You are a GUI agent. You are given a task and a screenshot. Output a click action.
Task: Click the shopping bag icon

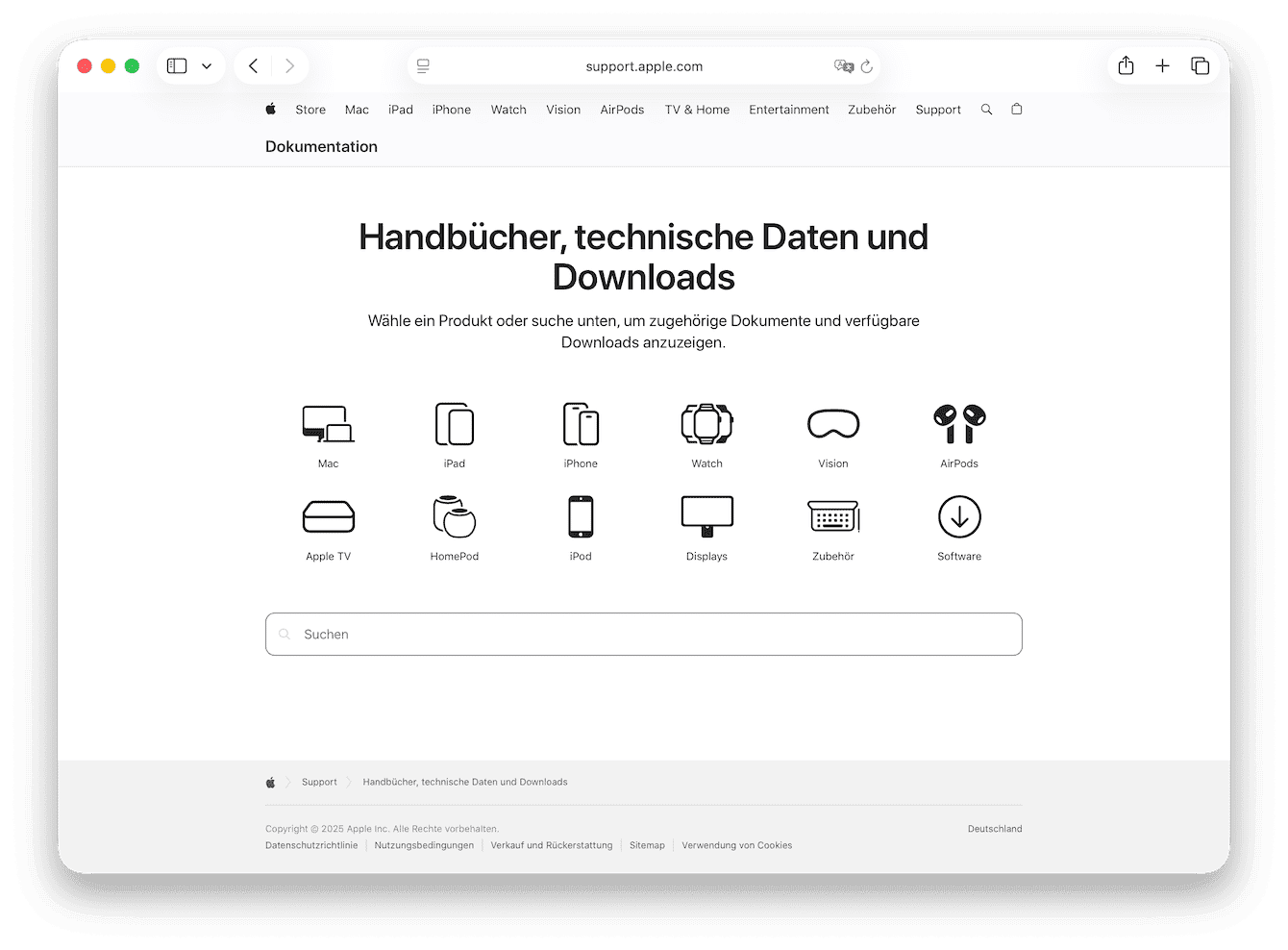click(x=1016, y=109)
